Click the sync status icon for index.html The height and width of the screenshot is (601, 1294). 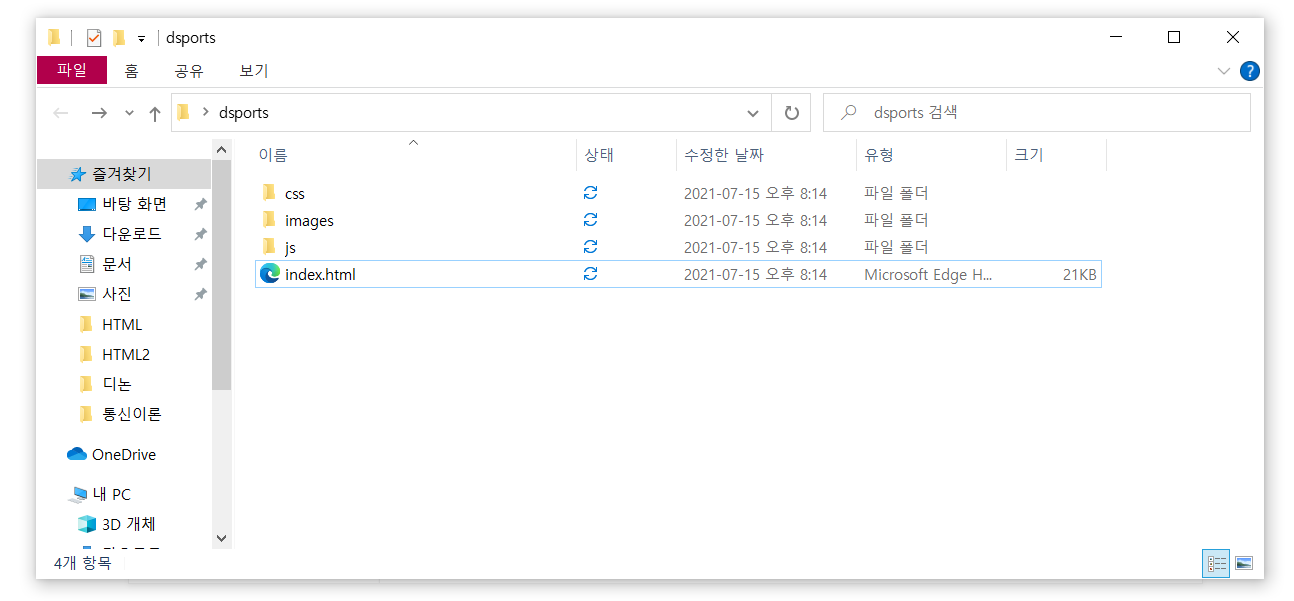tap(590, 274)
